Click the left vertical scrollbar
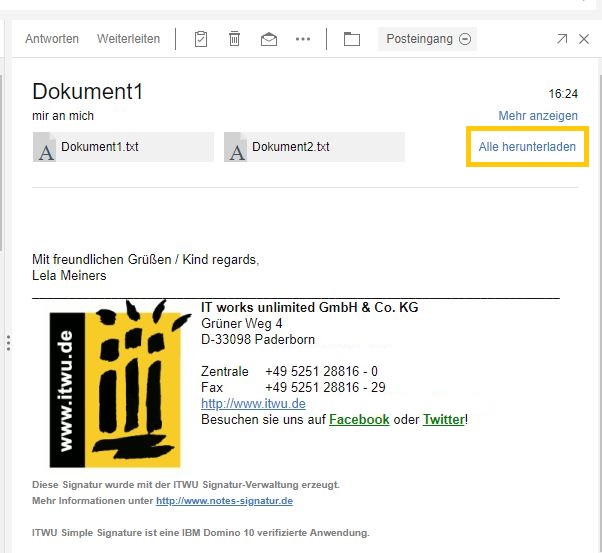Screen dimensions: 602x553 [x=1, y=163]
